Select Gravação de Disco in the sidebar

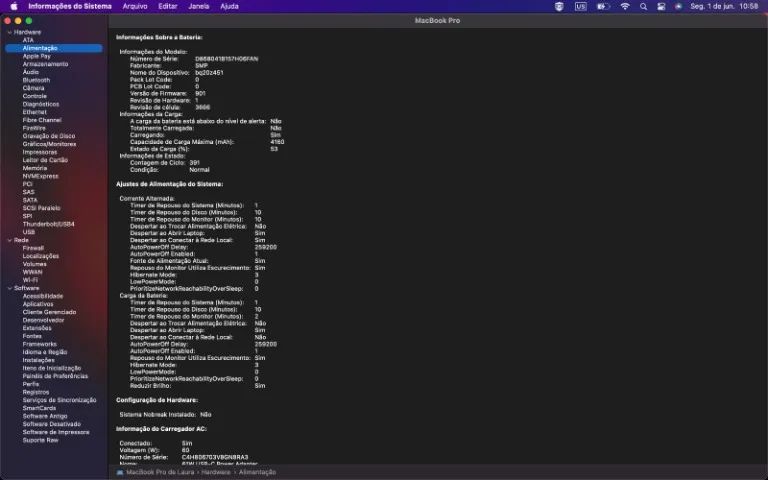(48, 136)
